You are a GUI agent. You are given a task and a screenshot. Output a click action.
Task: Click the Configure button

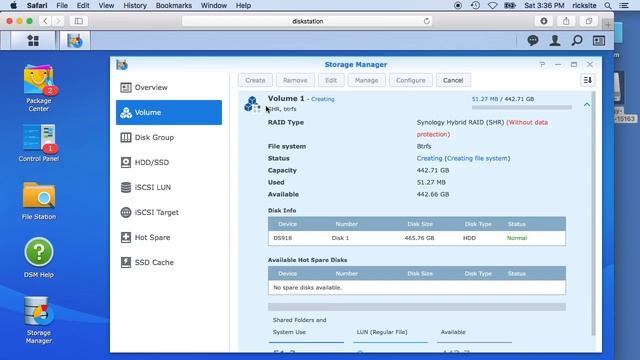click(x=411, y=80)
